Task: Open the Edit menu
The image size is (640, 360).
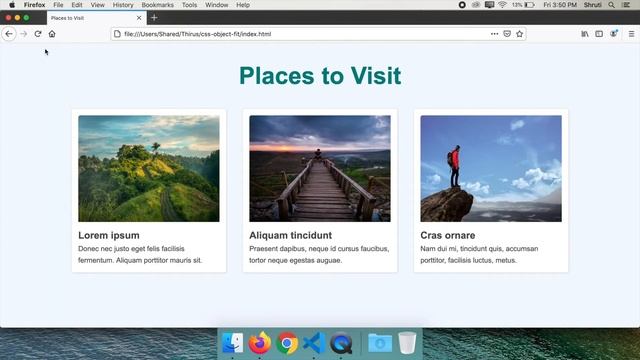Action: point(77,5)
